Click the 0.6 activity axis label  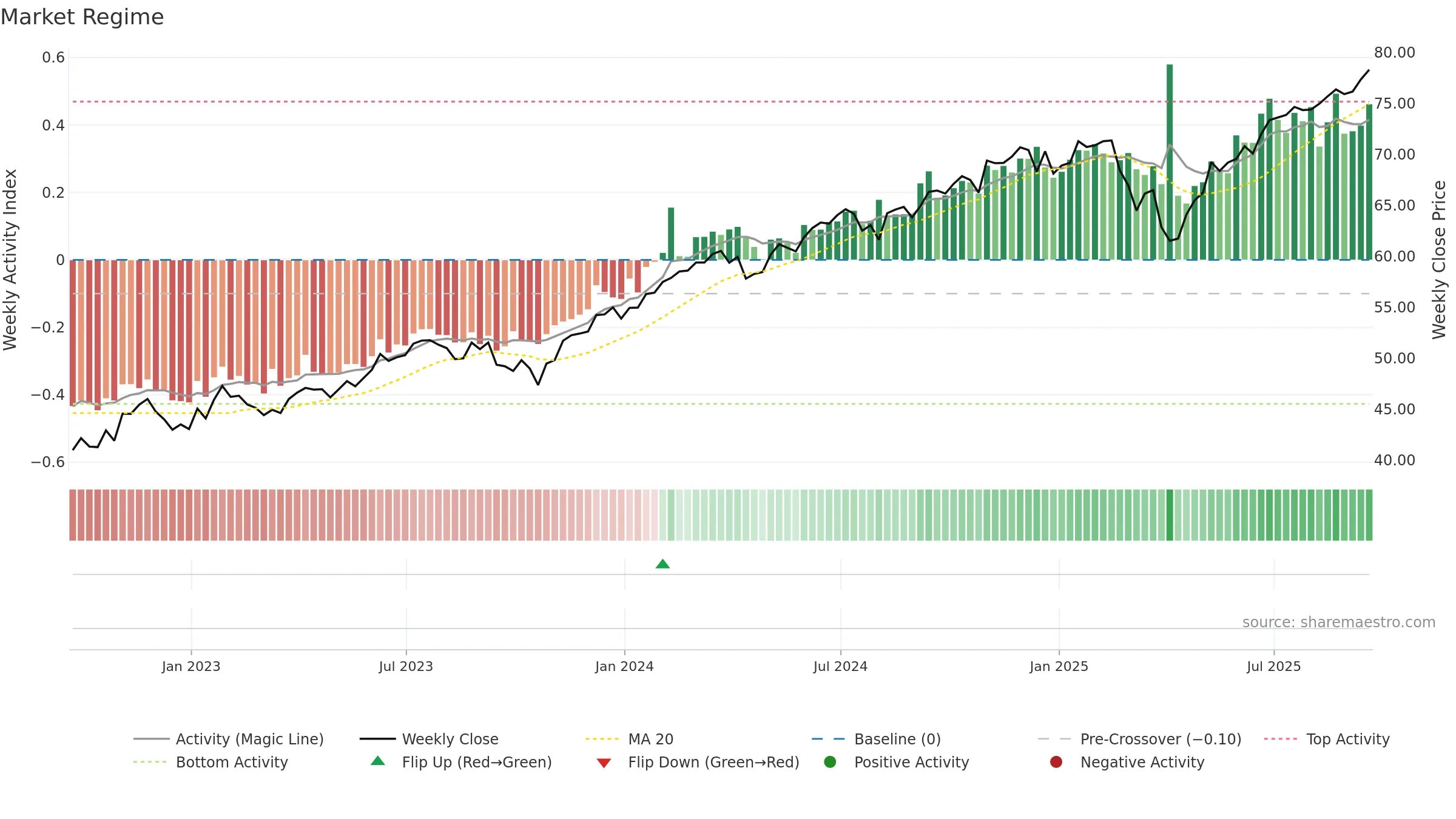(x=53, y=58)
